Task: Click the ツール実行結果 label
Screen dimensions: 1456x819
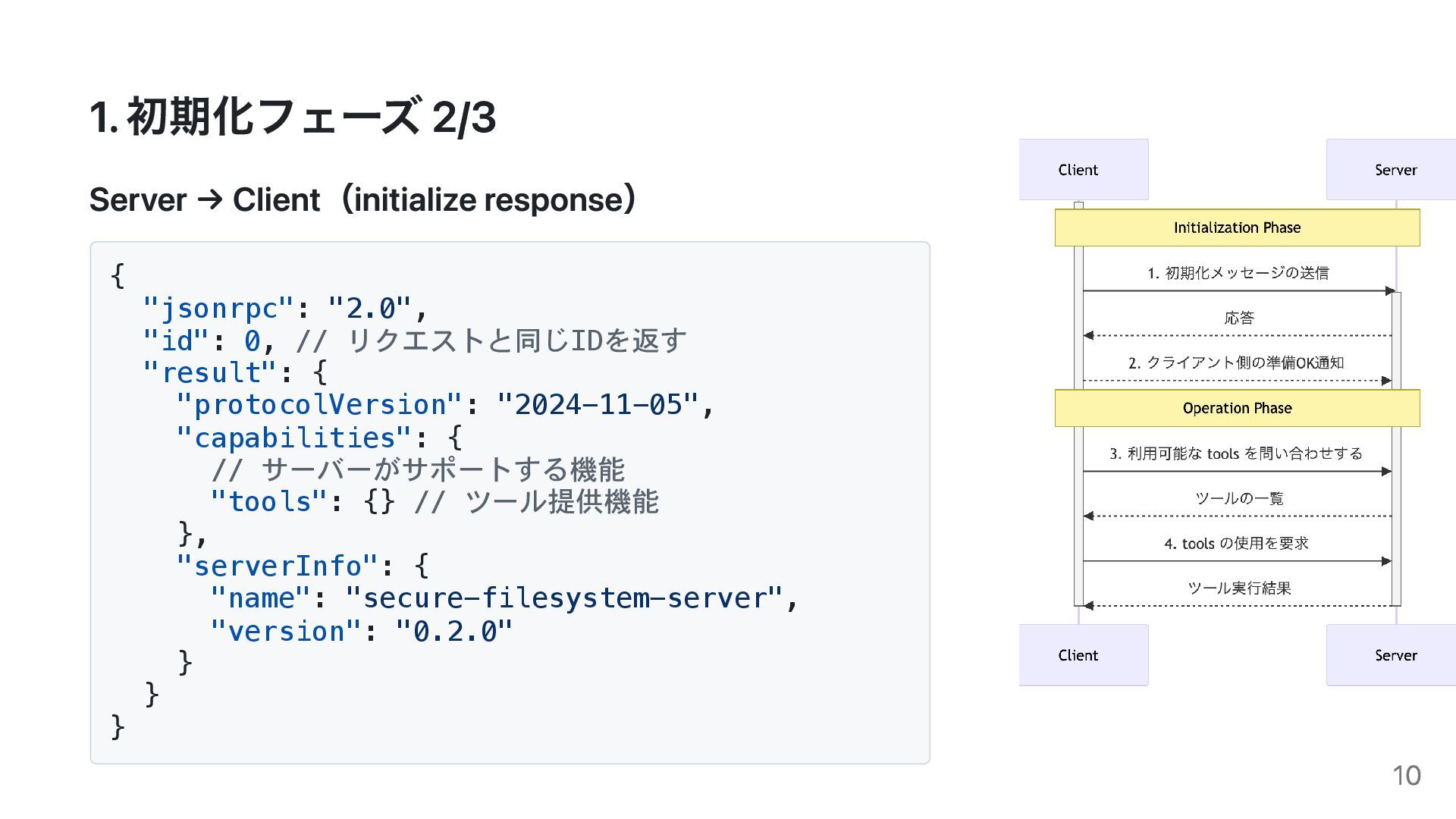Action: 1239,588
